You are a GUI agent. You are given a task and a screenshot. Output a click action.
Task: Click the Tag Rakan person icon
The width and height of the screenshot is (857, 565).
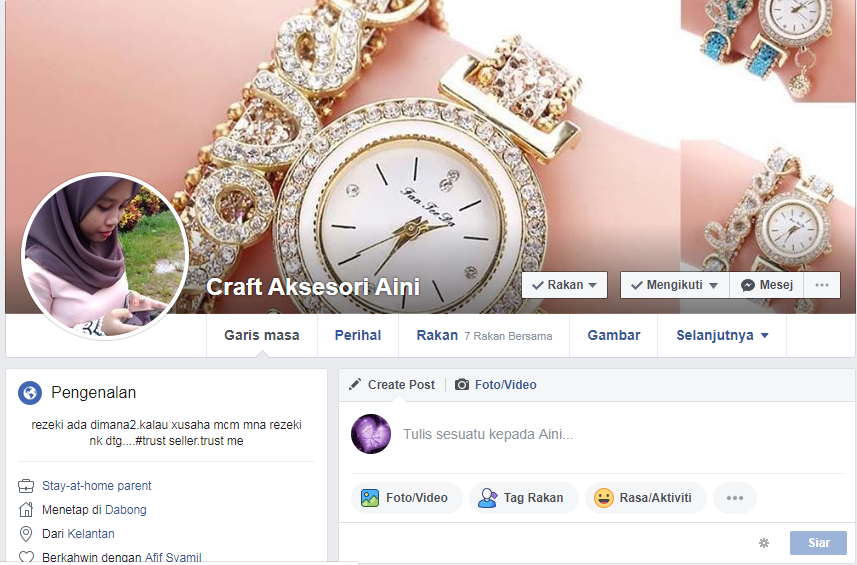487,498
